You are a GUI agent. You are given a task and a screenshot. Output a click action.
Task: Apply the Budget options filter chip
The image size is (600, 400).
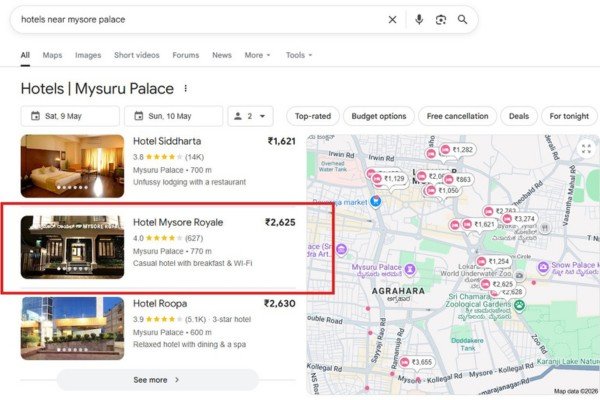(379, 116)
